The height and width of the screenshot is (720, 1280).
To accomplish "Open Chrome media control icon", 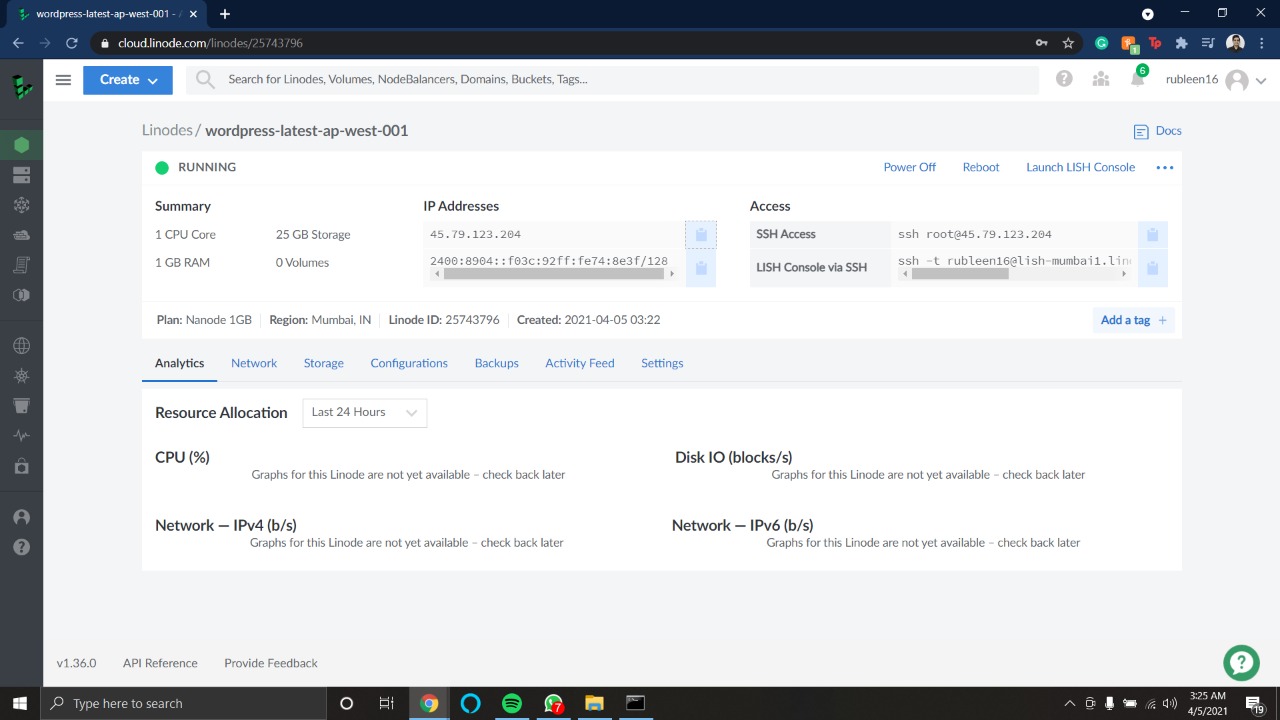I will coord(1208,43).
